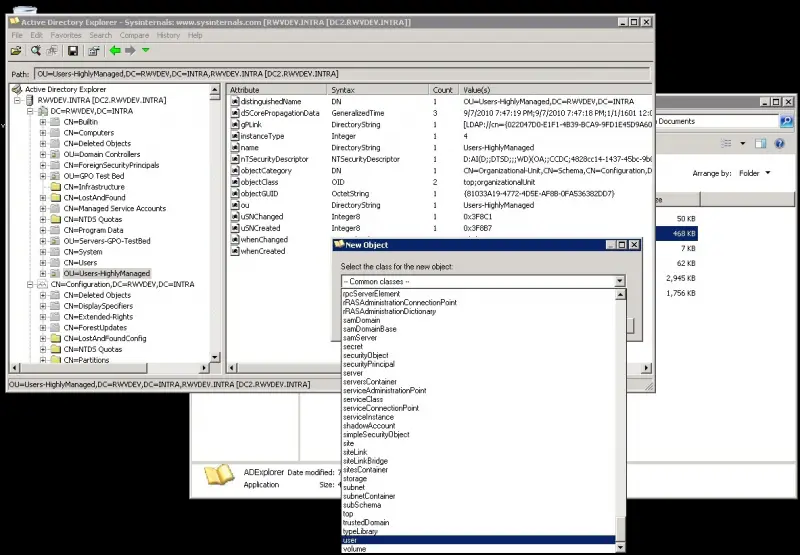Click the tree pane scroll up arrow
The image size is (800, 555).
point(215,90)
